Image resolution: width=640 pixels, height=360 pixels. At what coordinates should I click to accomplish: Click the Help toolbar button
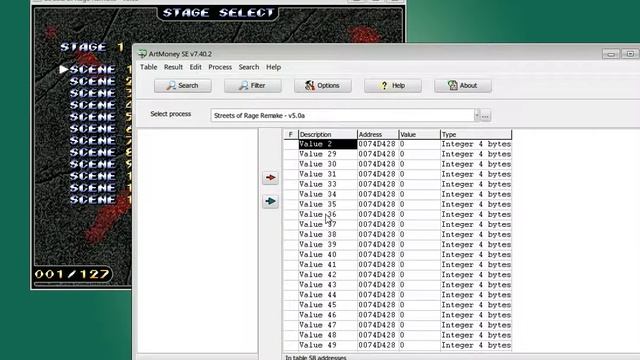tap(393, 86)
